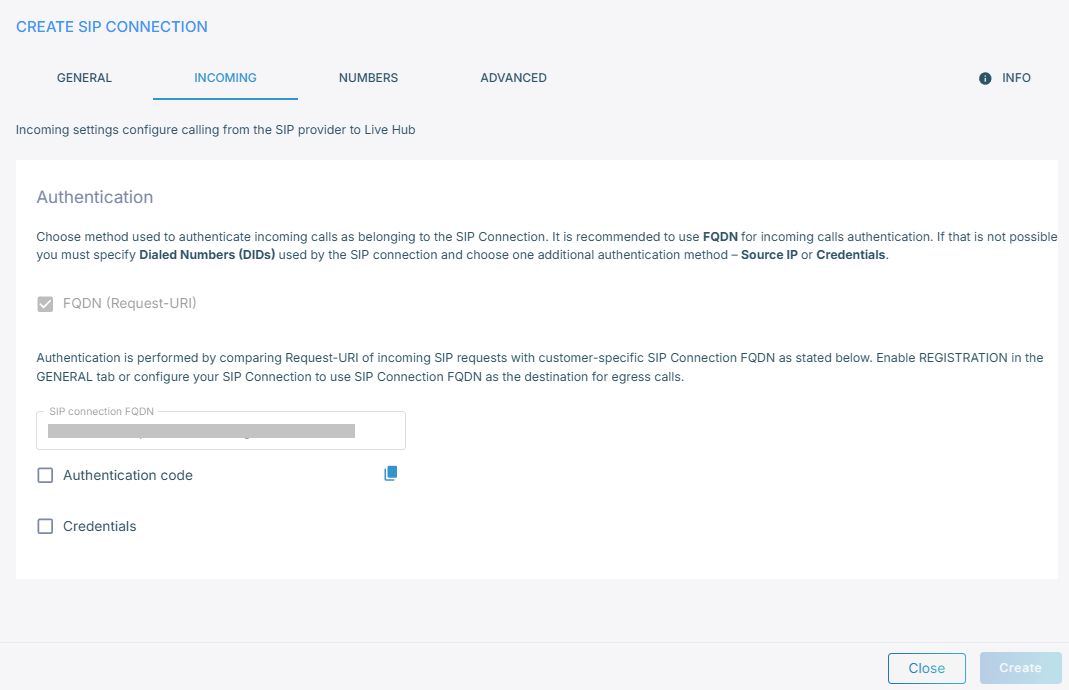
Task: Select the INCOMING tab
Action: (x=225, y=78)
